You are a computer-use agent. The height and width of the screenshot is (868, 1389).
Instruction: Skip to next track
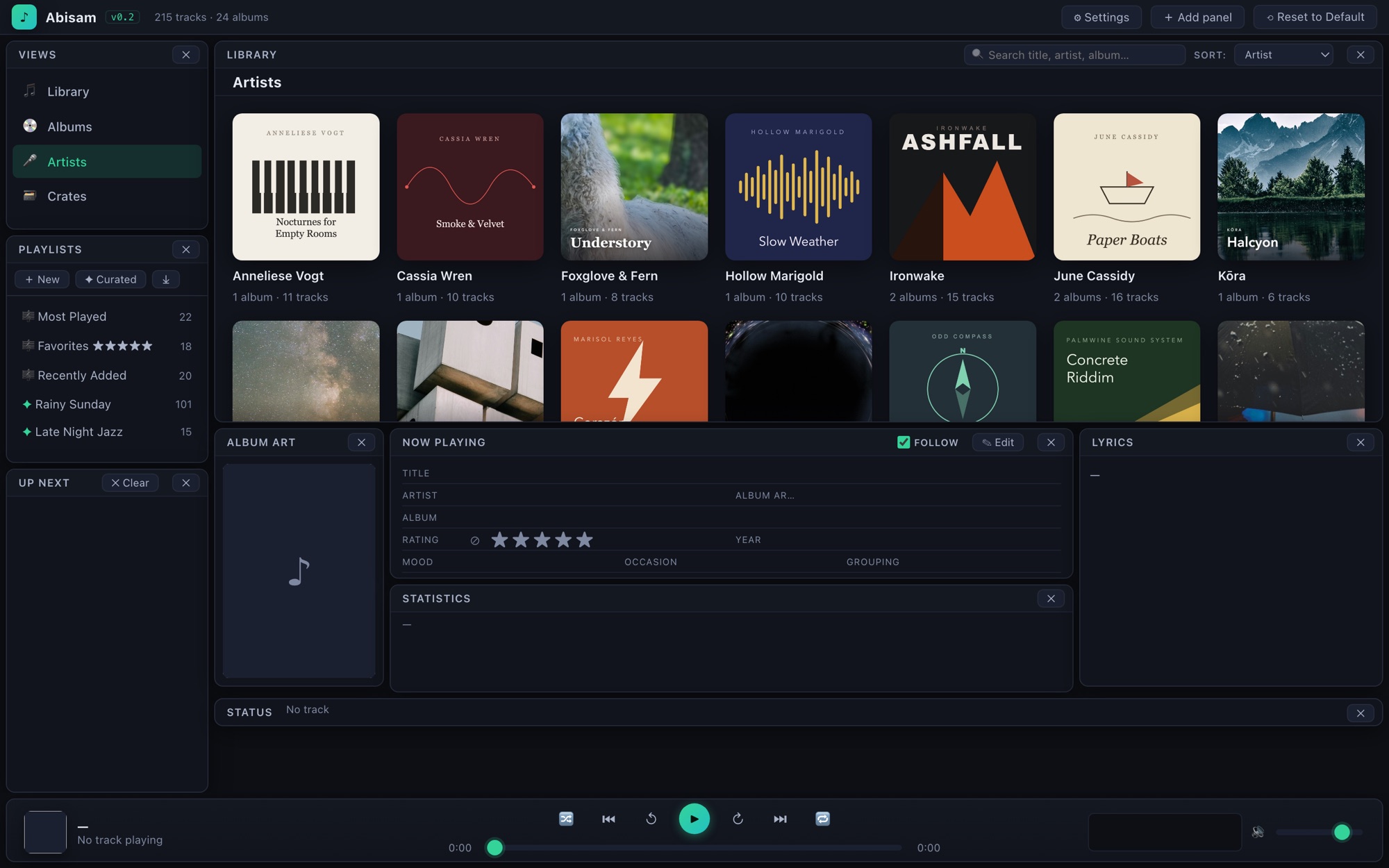(780, 819)
